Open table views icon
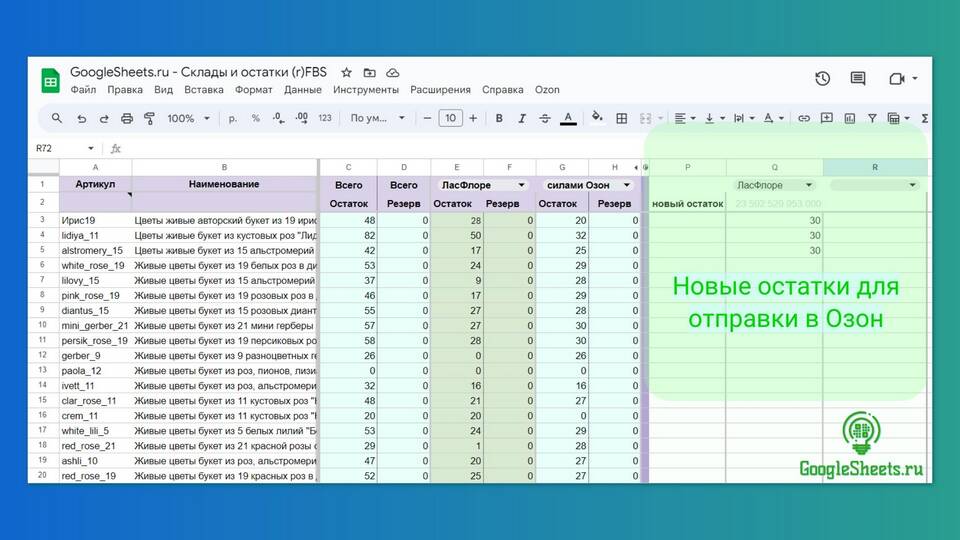This screenshot has width=960, height=540. [894, 118]
